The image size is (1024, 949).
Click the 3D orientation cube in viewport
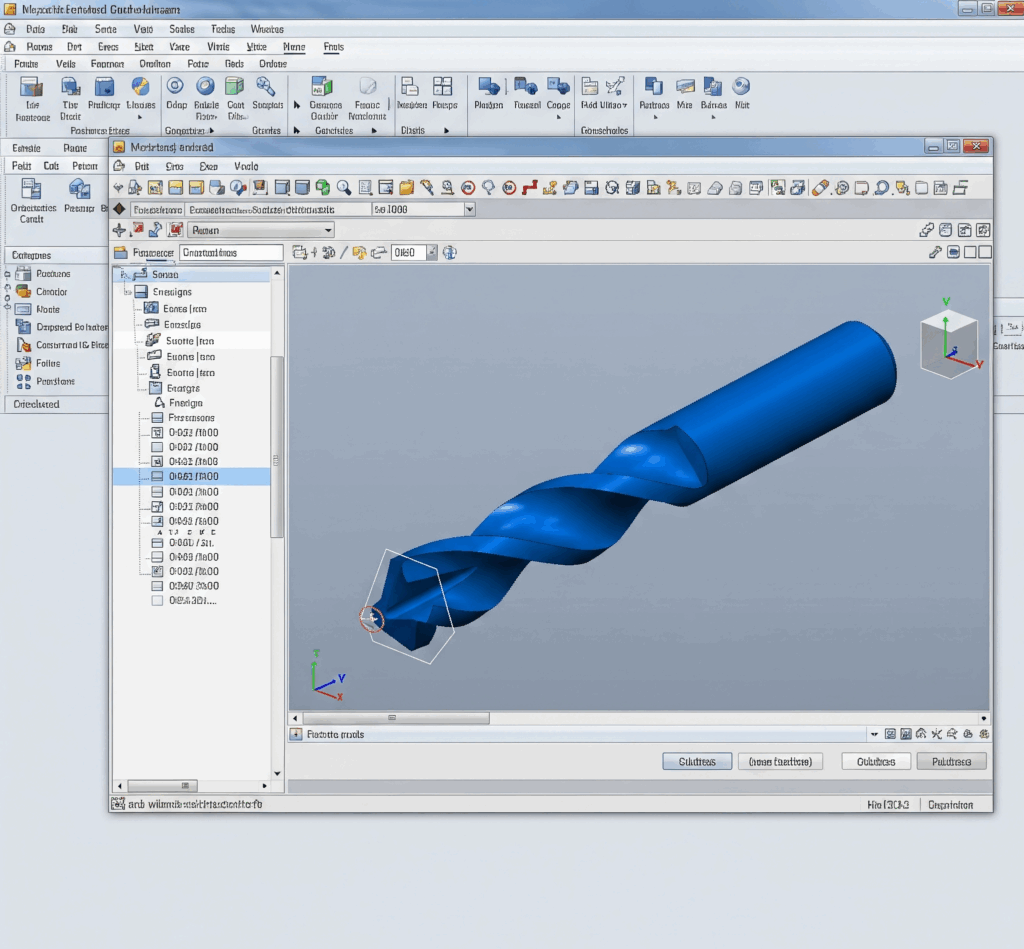point(949,342)
